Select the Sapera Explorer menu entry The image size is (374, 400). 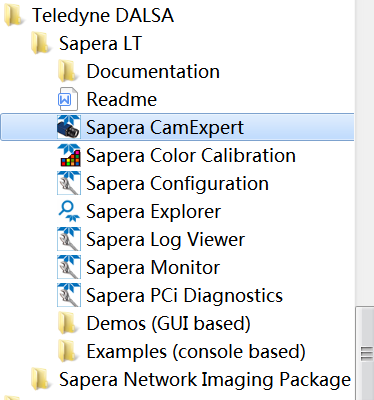coord(153,211)
